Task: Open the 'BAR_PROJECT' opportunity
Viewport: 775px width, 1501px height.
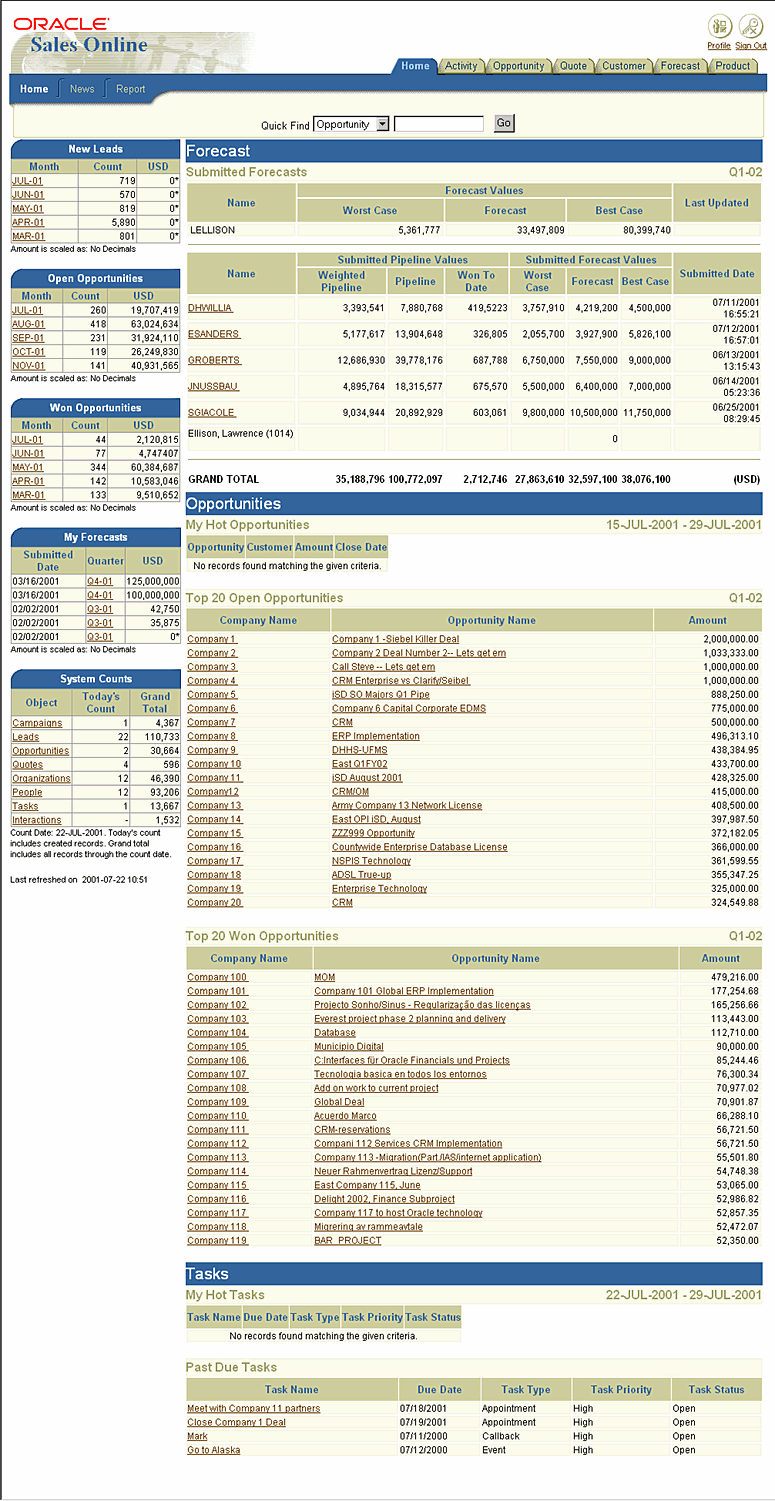Action: (x=348, y=1242)
